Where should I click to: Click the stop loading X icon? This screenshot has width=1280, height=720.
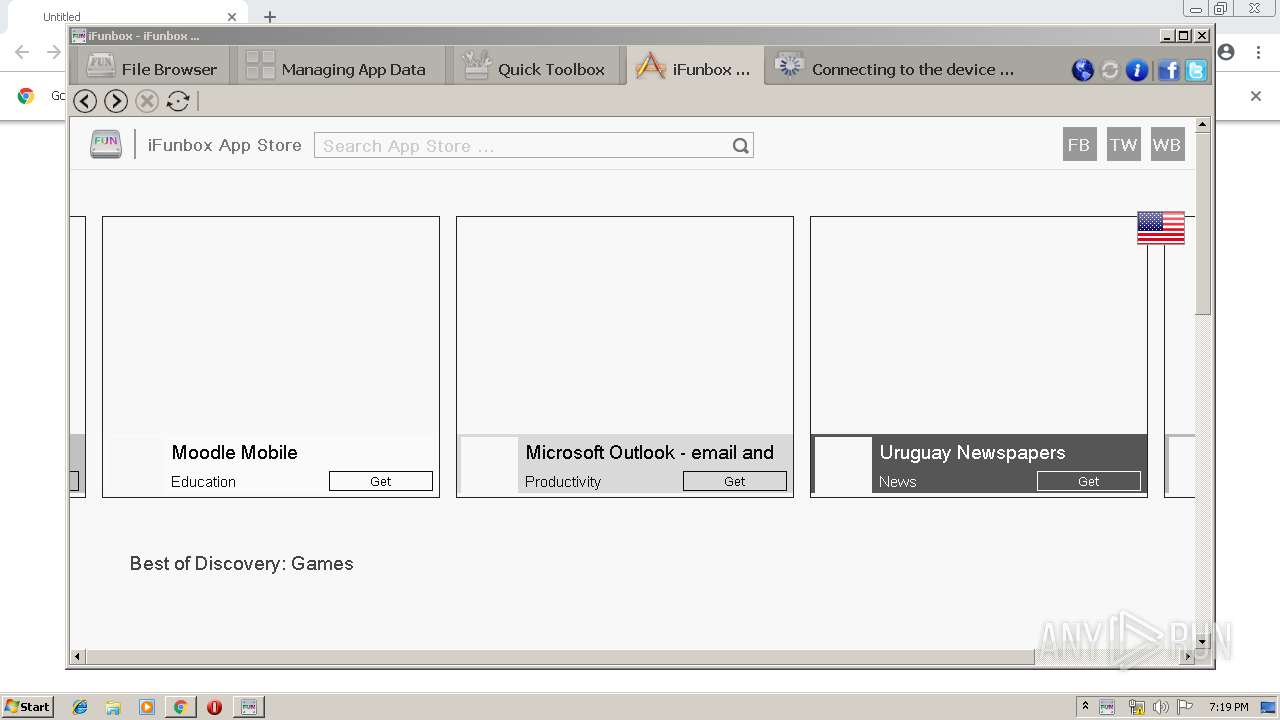(x=147, y=101)
